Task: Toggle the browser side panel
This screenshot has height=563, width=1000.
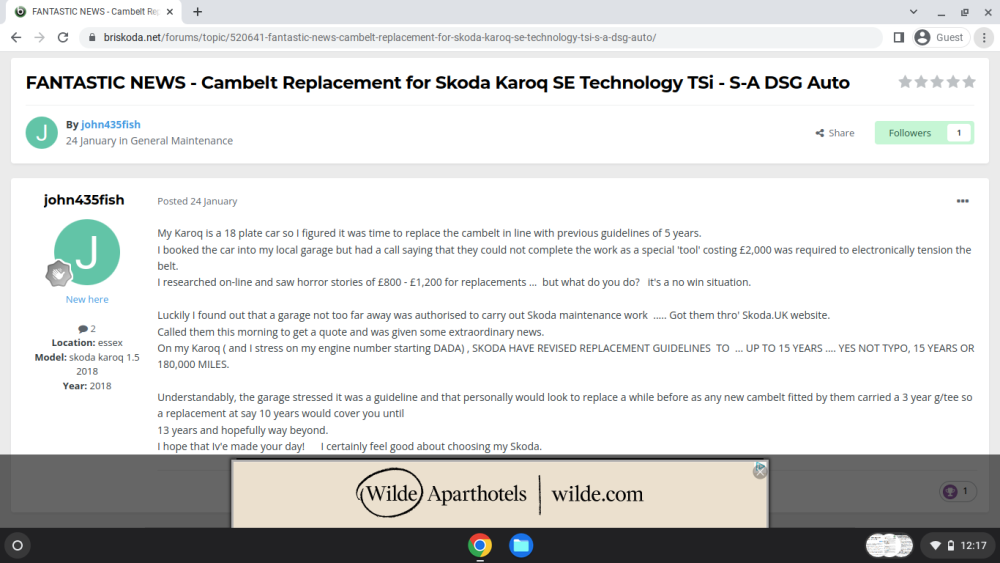Action: tap(899, 38)
